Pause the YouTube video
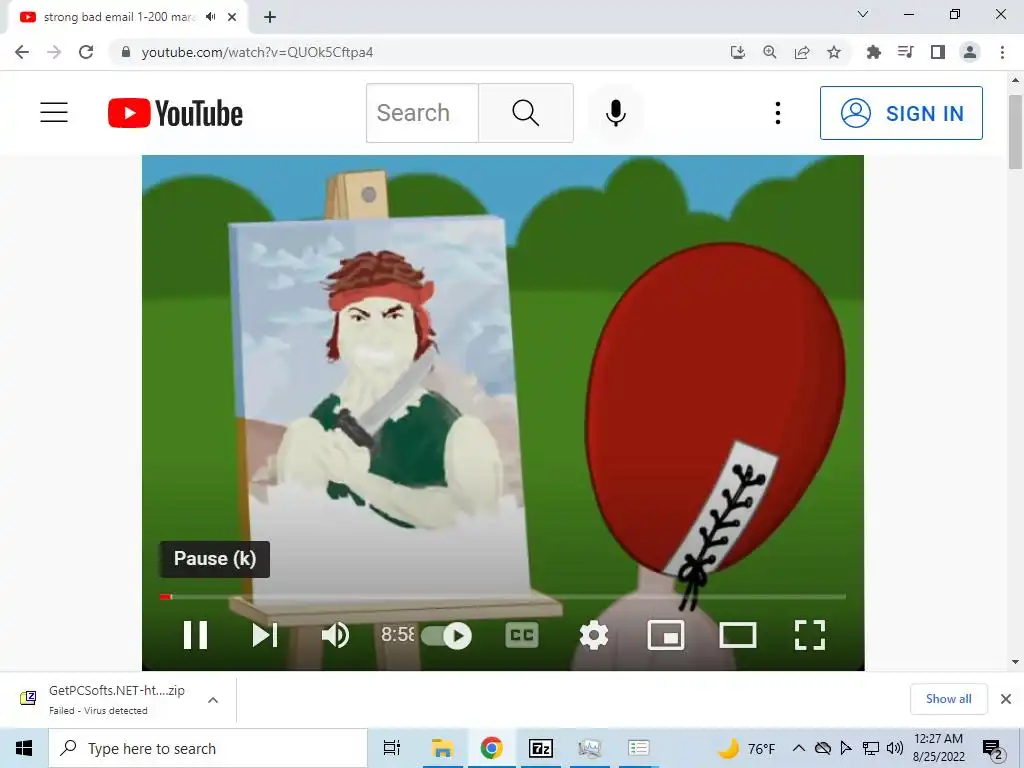 [195, 635]
